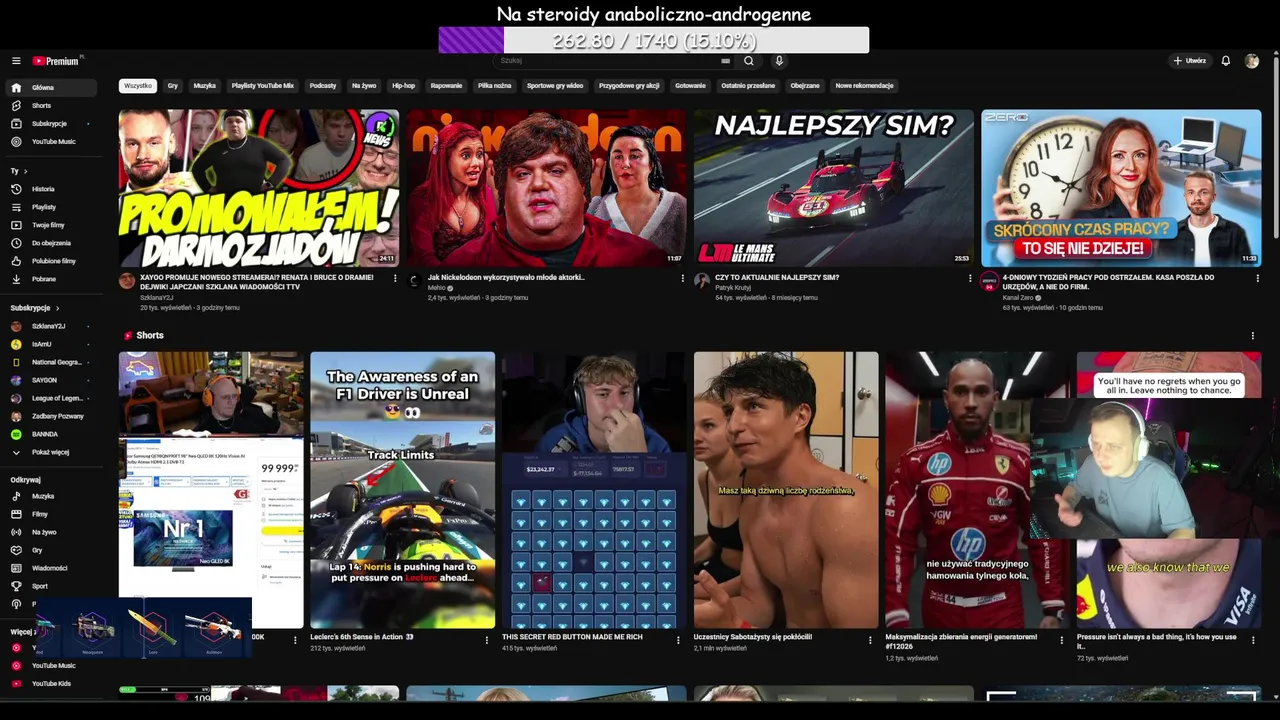This screenshot has width=1280, height=720.
Task: Explore Filmy in sidebar
Action: click(x=53, y=514)
